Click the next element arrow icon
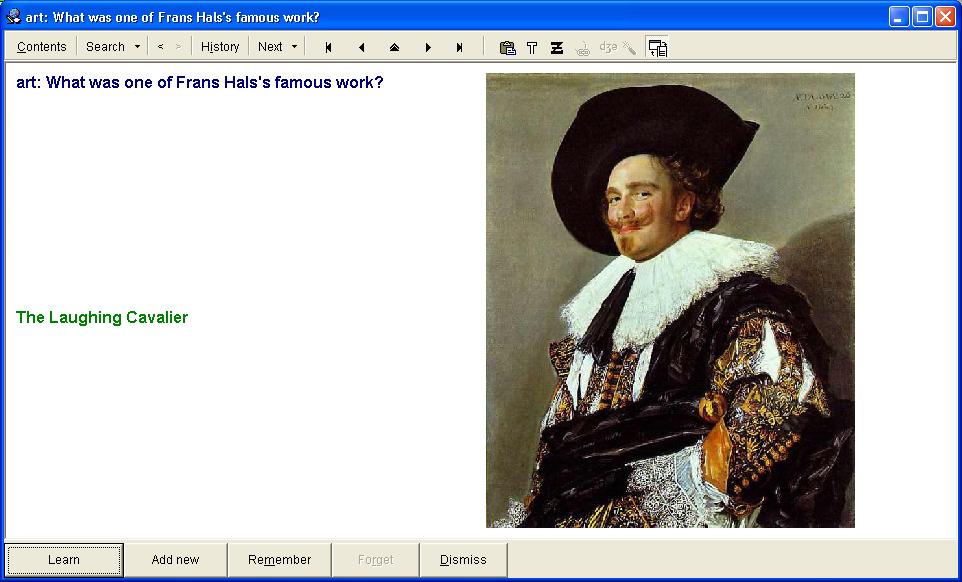The height and width of the screenshot is (582, 962). pos(428,47)
